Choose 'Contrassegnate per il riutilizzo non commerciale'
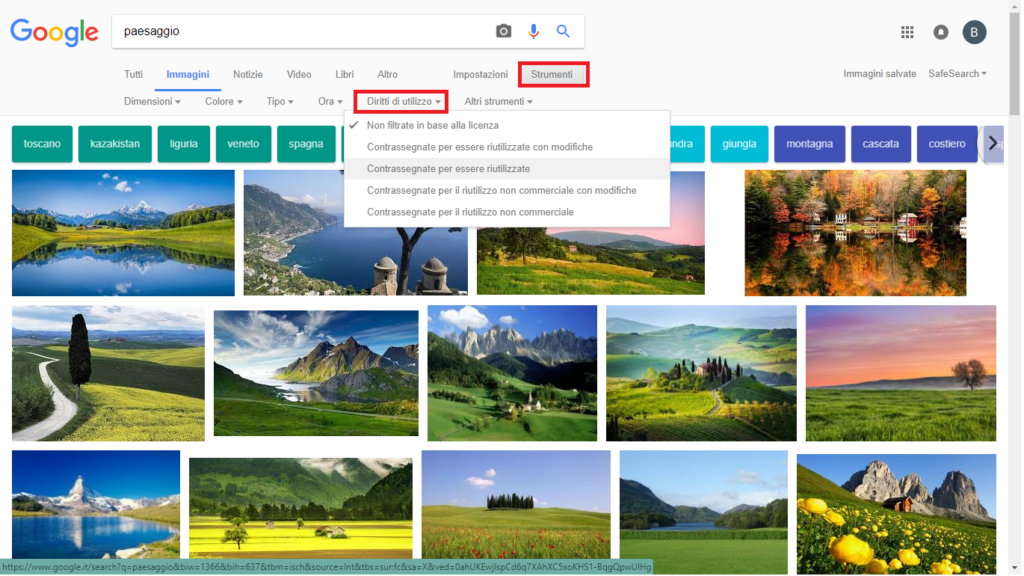Image resolution: width=1024 pixels, height=576 pixels. (470, 212)
